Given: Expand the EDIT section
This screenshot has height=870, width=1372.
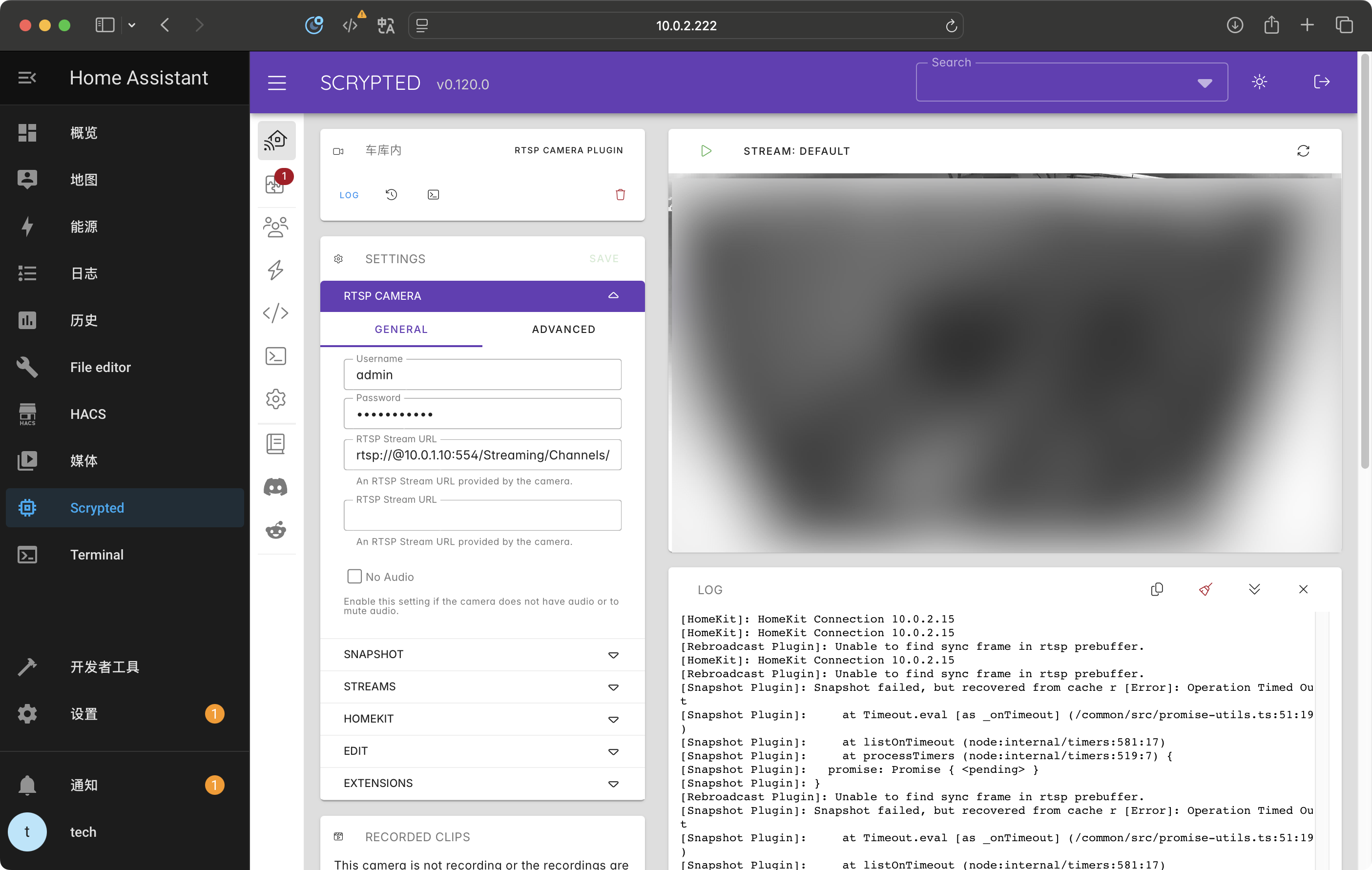Looking at the screenshot, I should pos(482,751).
